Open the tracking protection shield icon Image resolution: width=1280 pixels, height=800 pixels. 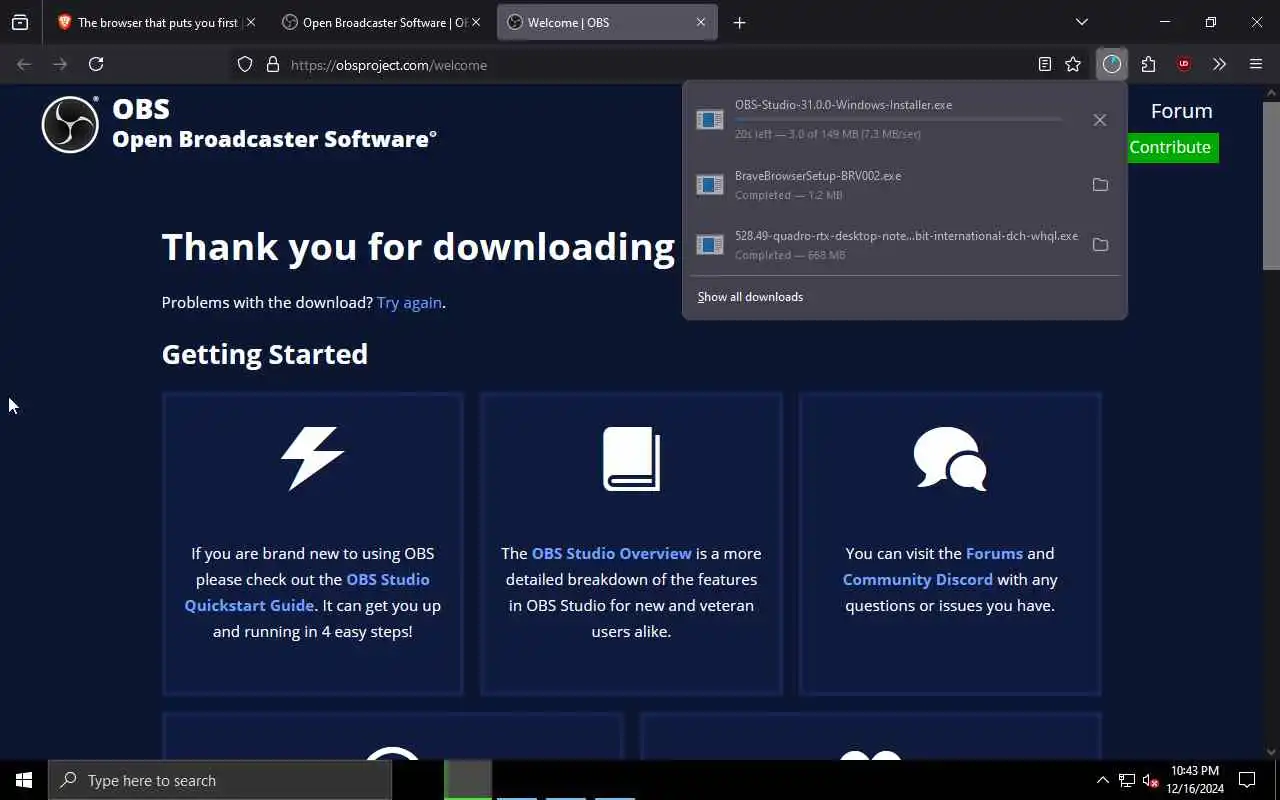[245, 64]
